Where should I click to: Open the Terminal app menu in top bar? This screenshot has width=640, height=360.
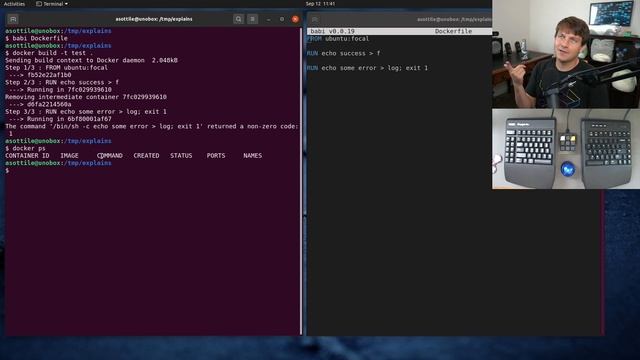pos(52,4)
